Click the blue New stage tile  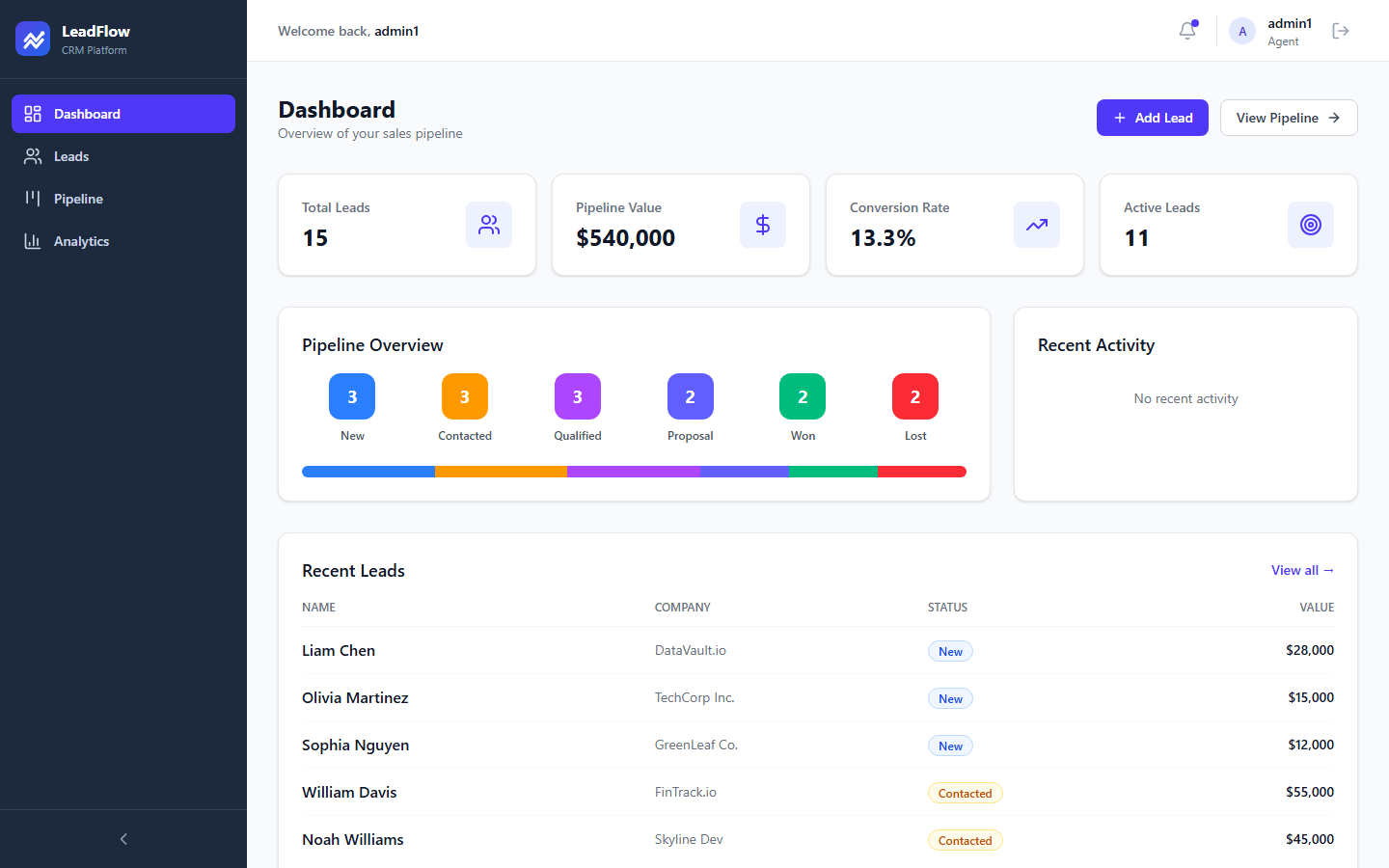click(352, 396)
